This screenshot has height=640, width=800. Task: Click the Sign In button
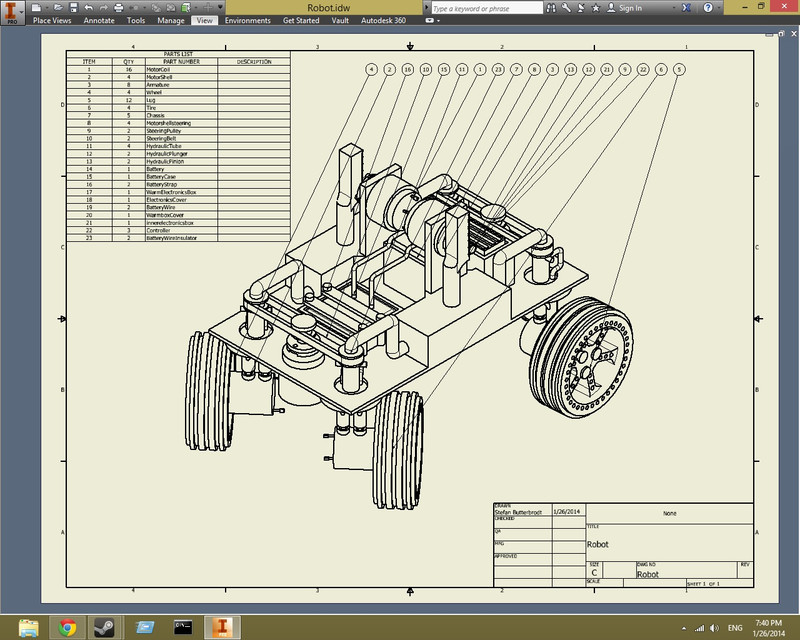click(x=632, y=8)
